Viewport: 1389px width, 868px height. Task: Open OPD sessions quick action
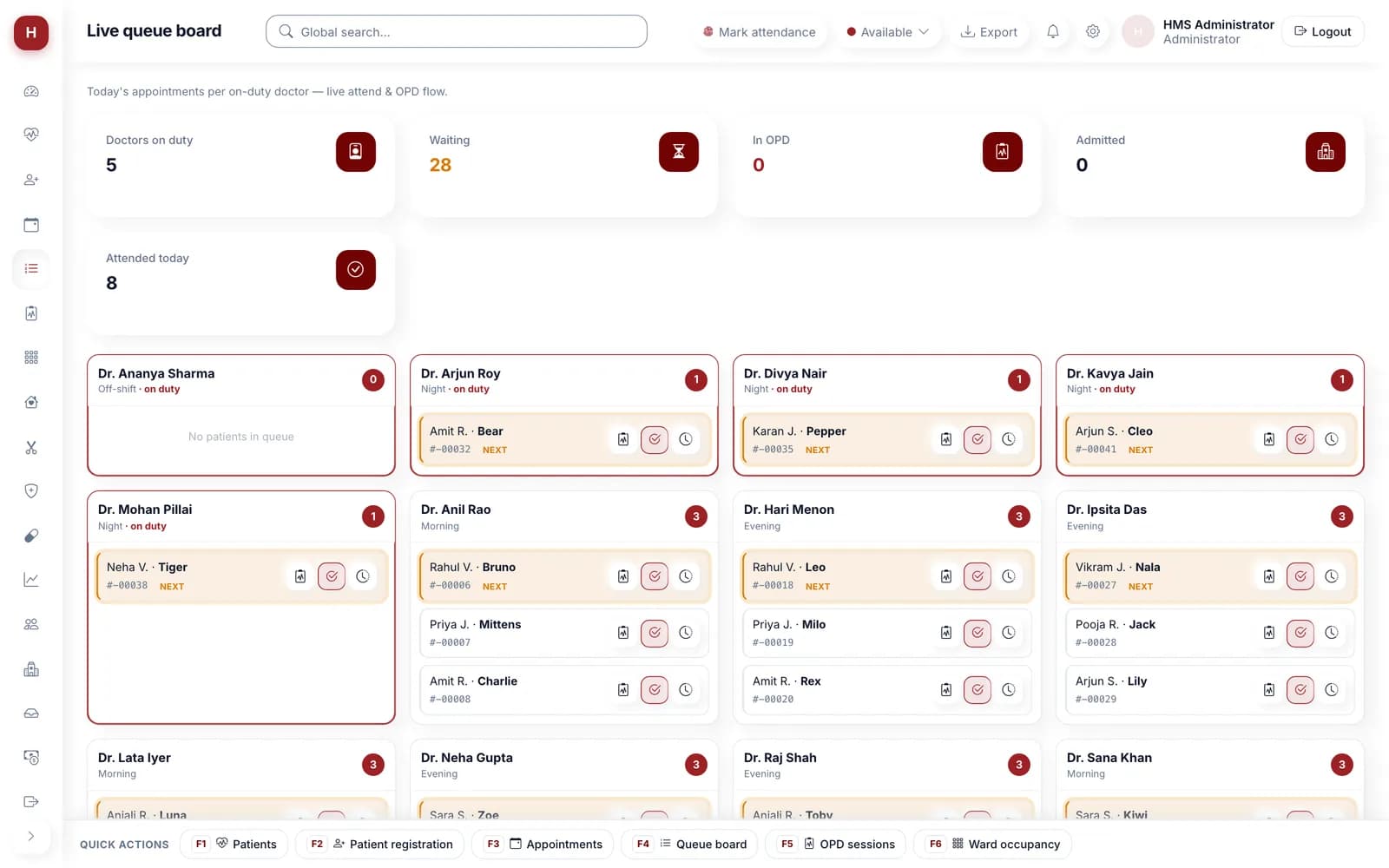tap(836, 844)
